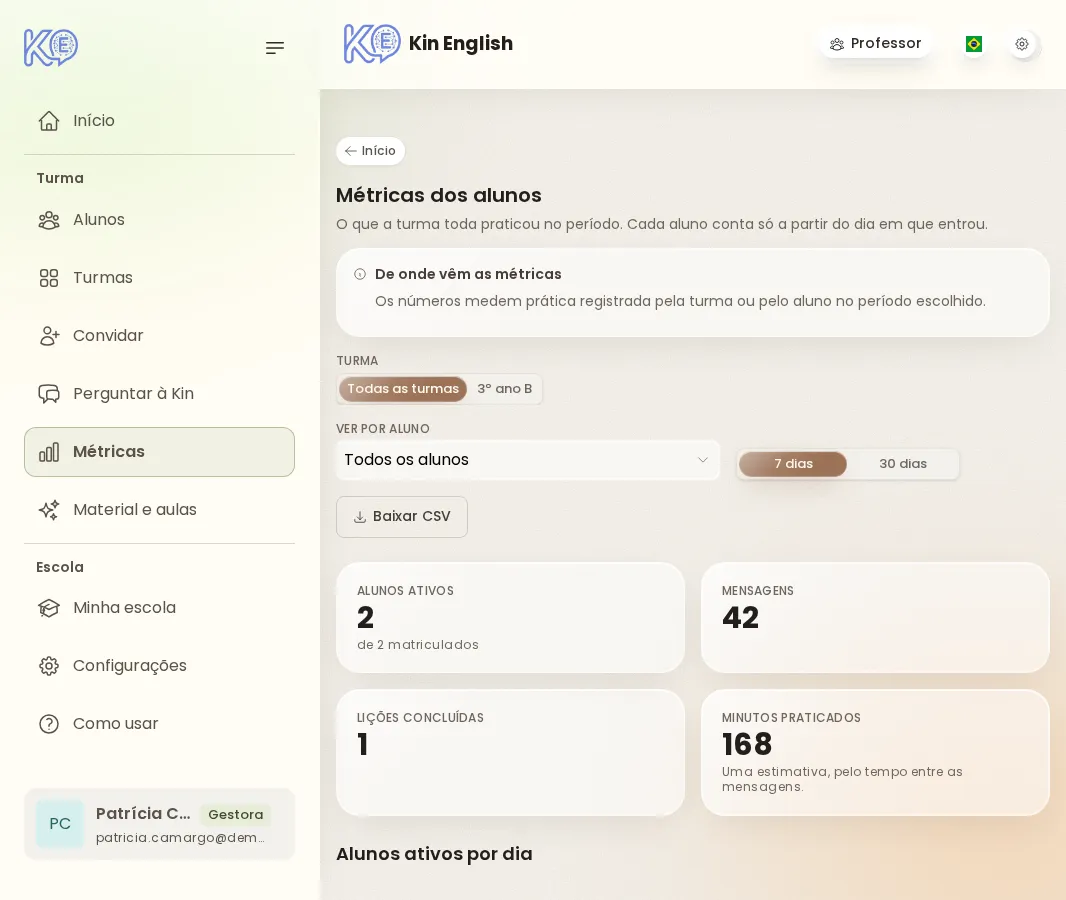
Task: Select the 3º ano B class filter
Action: coord(504,389)
